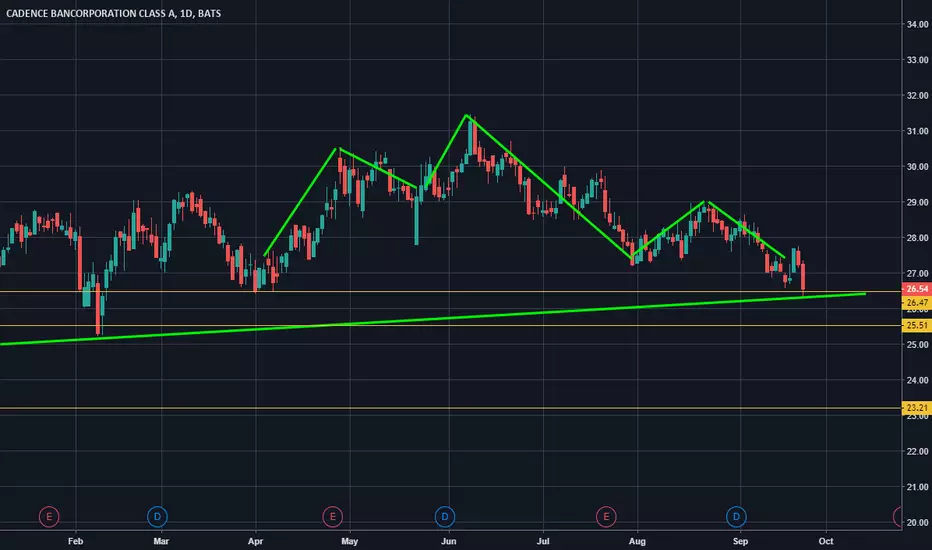The height and width of the screenshot is (550, 932).
Task: Select the long green rising support trendline
Action: click(x=433, y=319)
